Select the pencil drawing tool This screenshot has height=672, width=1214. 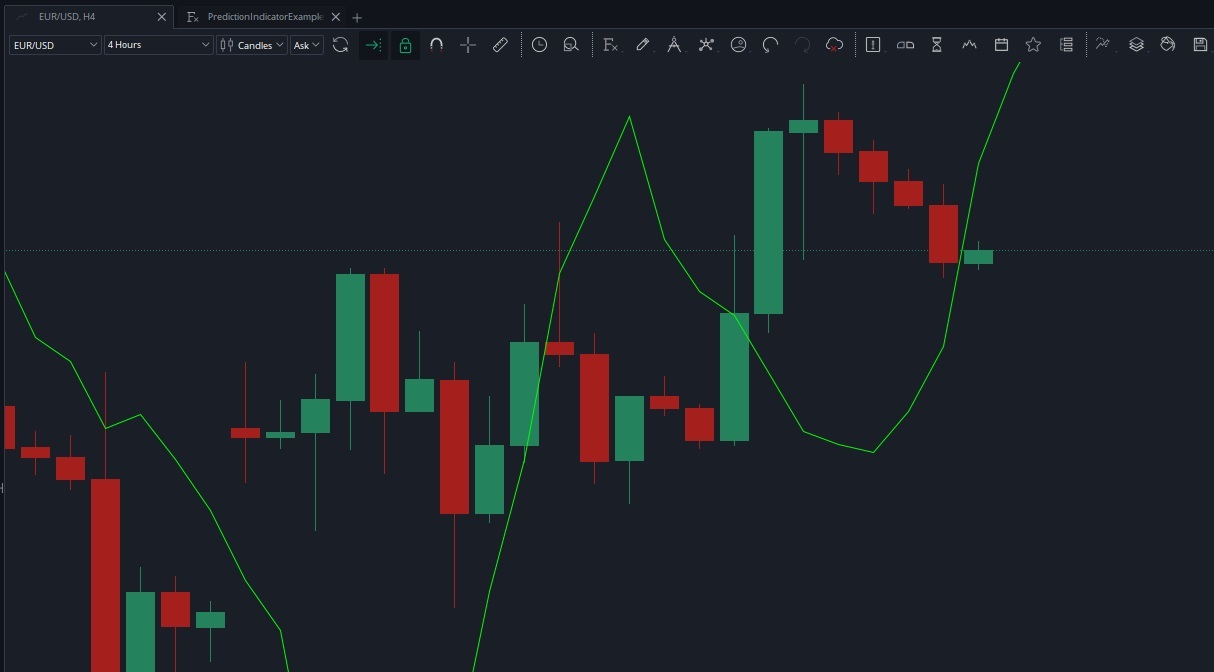[x=642, y=45]
